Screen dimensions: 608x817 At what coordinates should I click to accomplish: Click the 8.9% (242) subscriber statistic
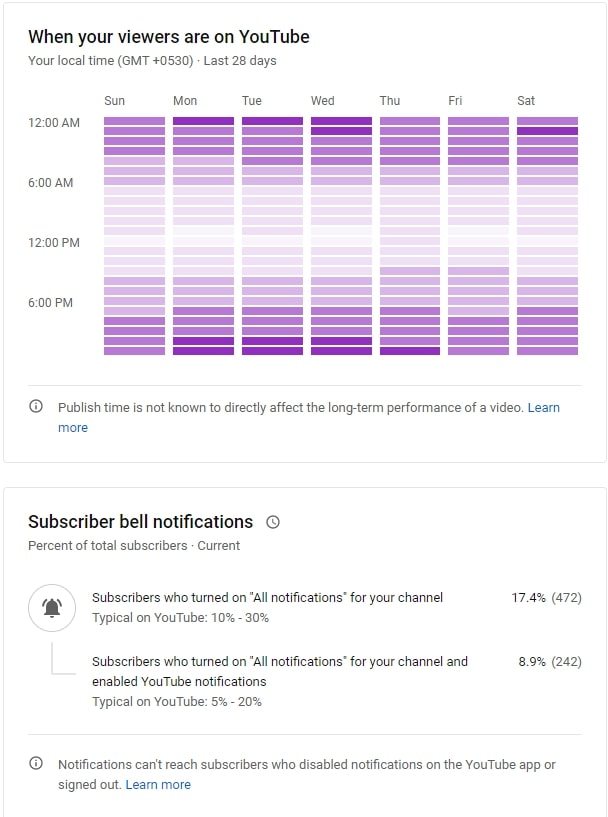coord(550,662)
